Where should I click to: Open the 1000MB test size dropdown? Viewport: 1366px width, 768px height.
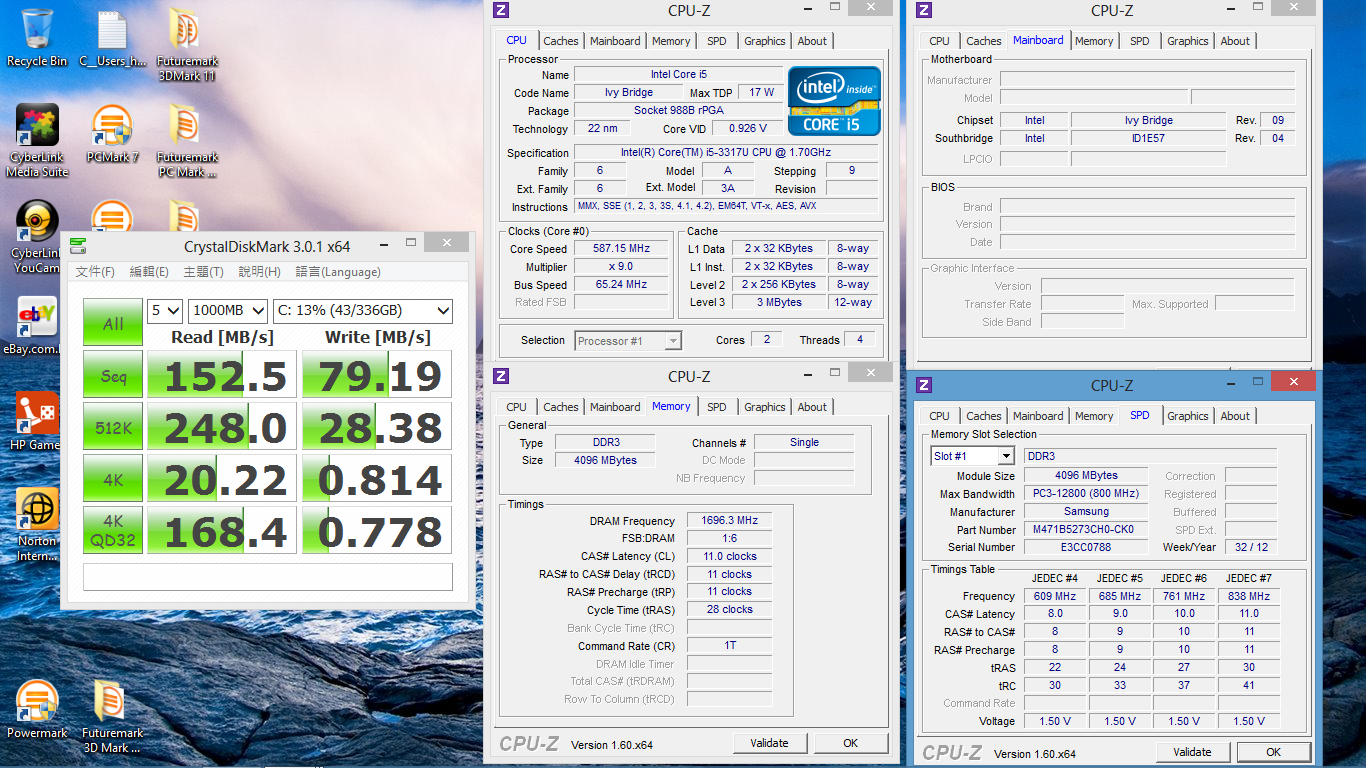coord(228,310)
